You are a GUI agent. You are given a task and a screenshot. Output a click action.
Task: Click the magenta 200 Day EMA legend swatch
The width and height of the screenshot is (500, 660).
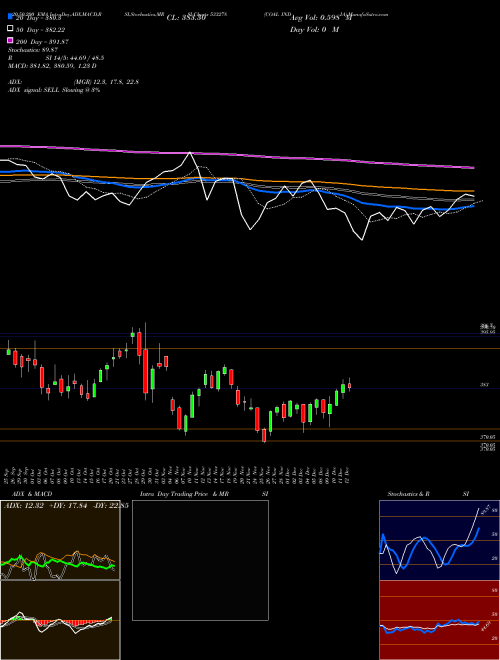pos(10,40)
